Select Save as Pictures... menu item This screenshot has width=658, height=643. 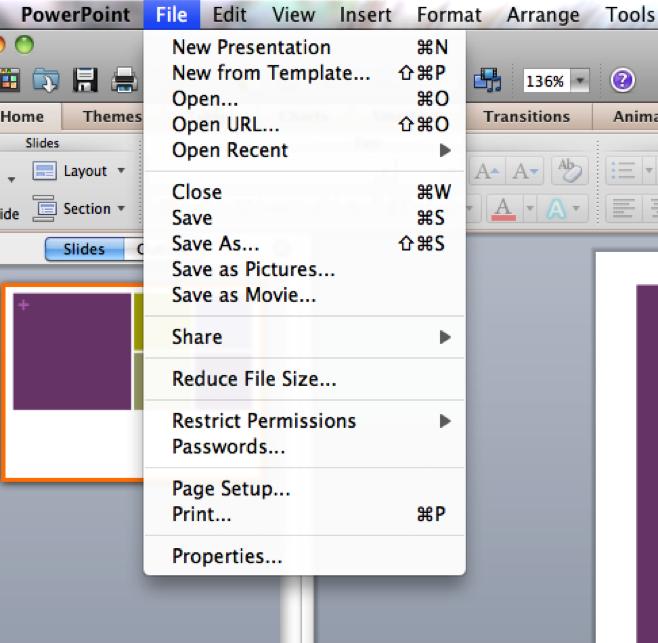[x=304, y=269]
